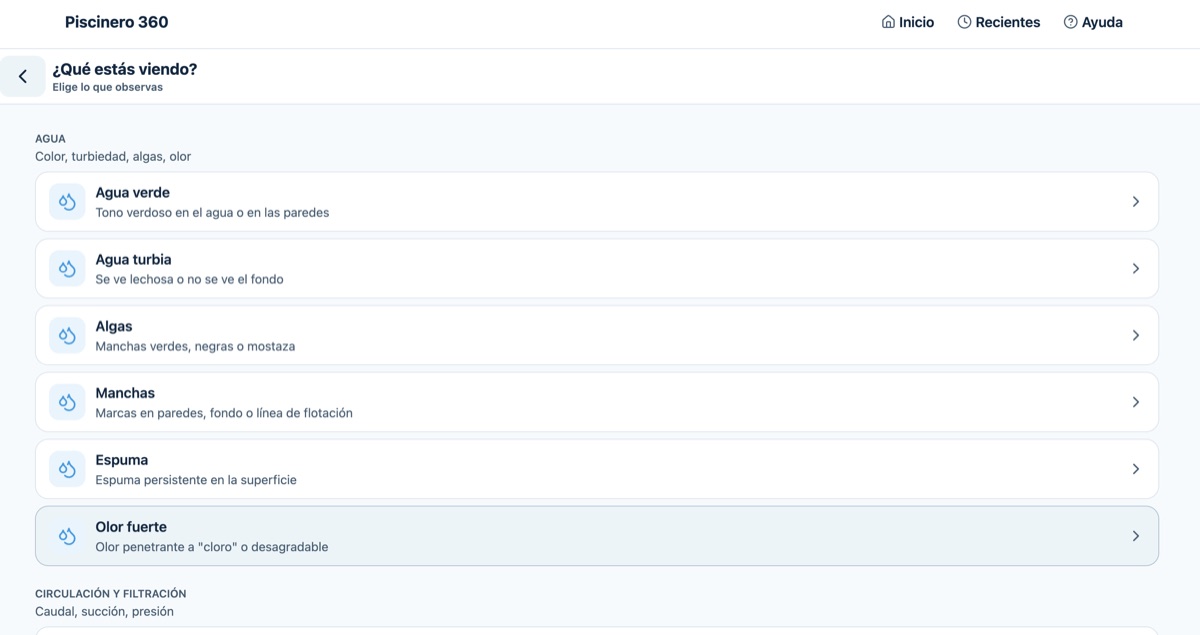The height and width of the screenshot is (635, 1200).
Task: Click the house icon next to Inicio
Action: click(888, 22)
